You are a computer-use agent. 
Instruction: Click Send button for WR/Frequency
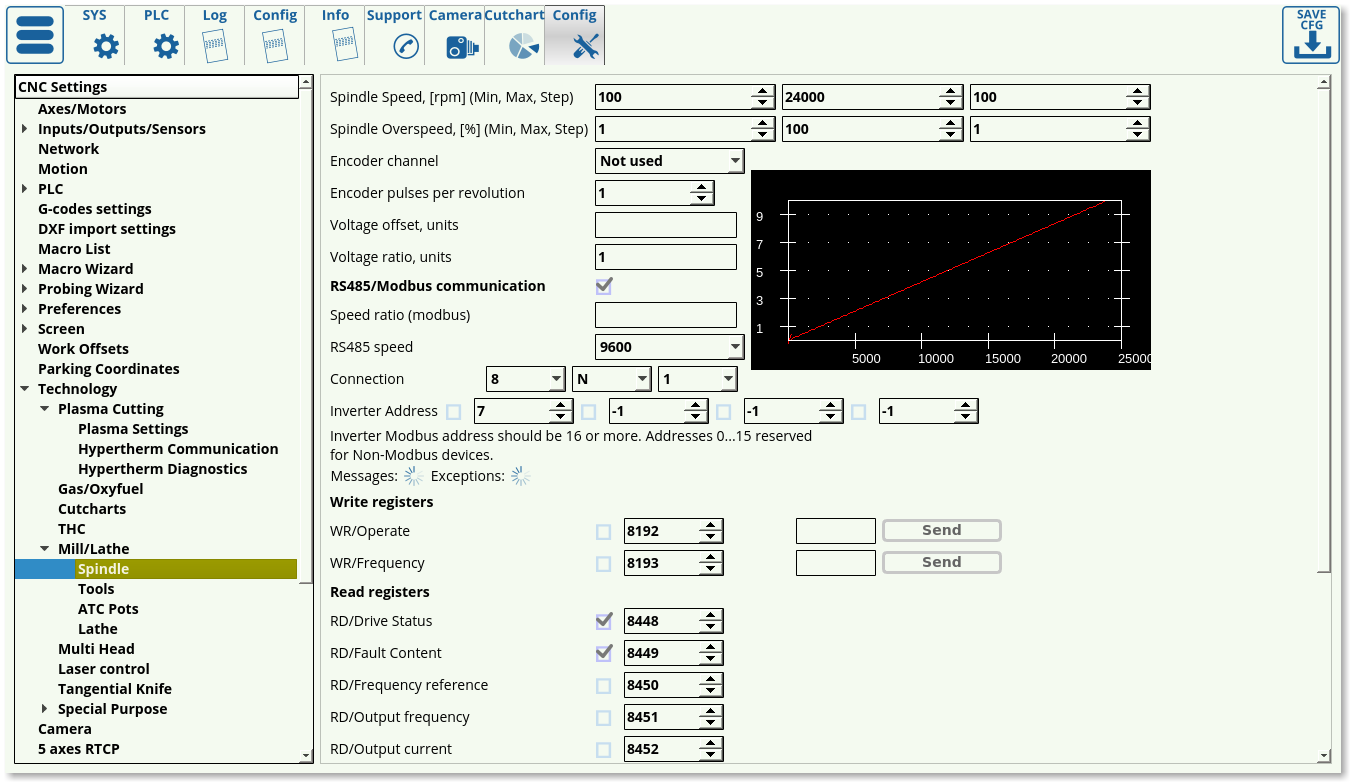point(941,563)
